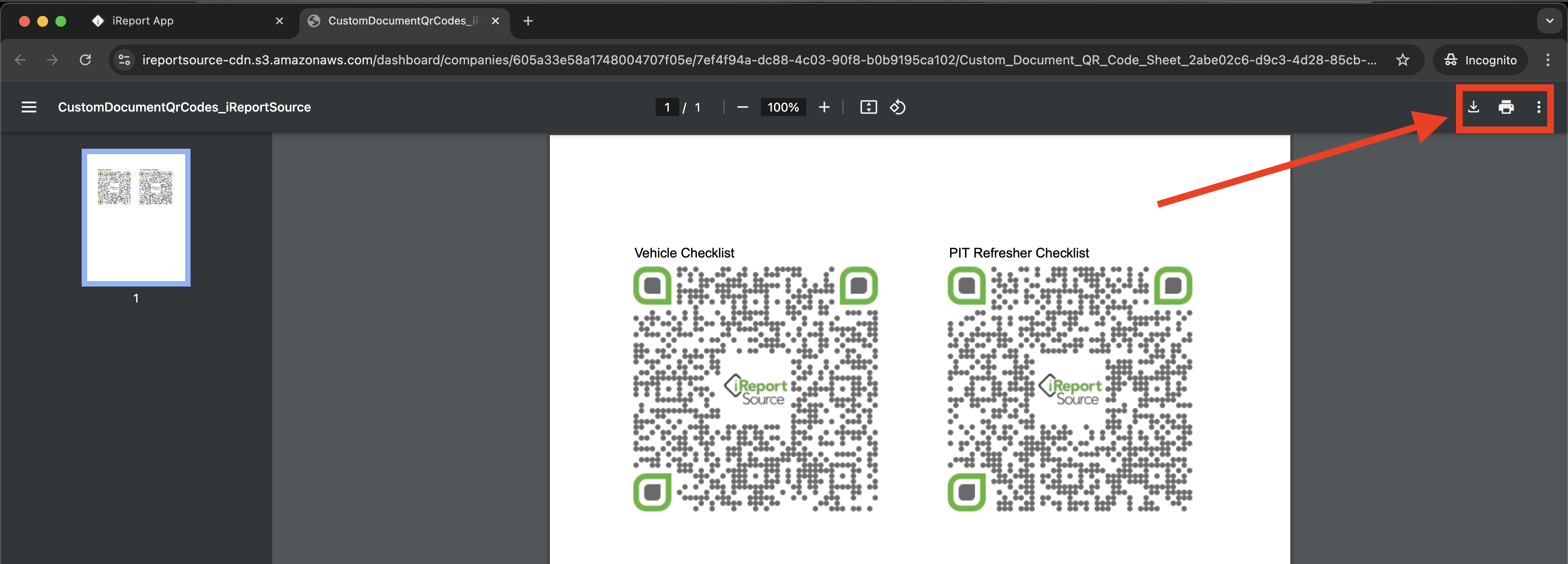
Task: Bookmark this page with the star
Action: 1402,60
